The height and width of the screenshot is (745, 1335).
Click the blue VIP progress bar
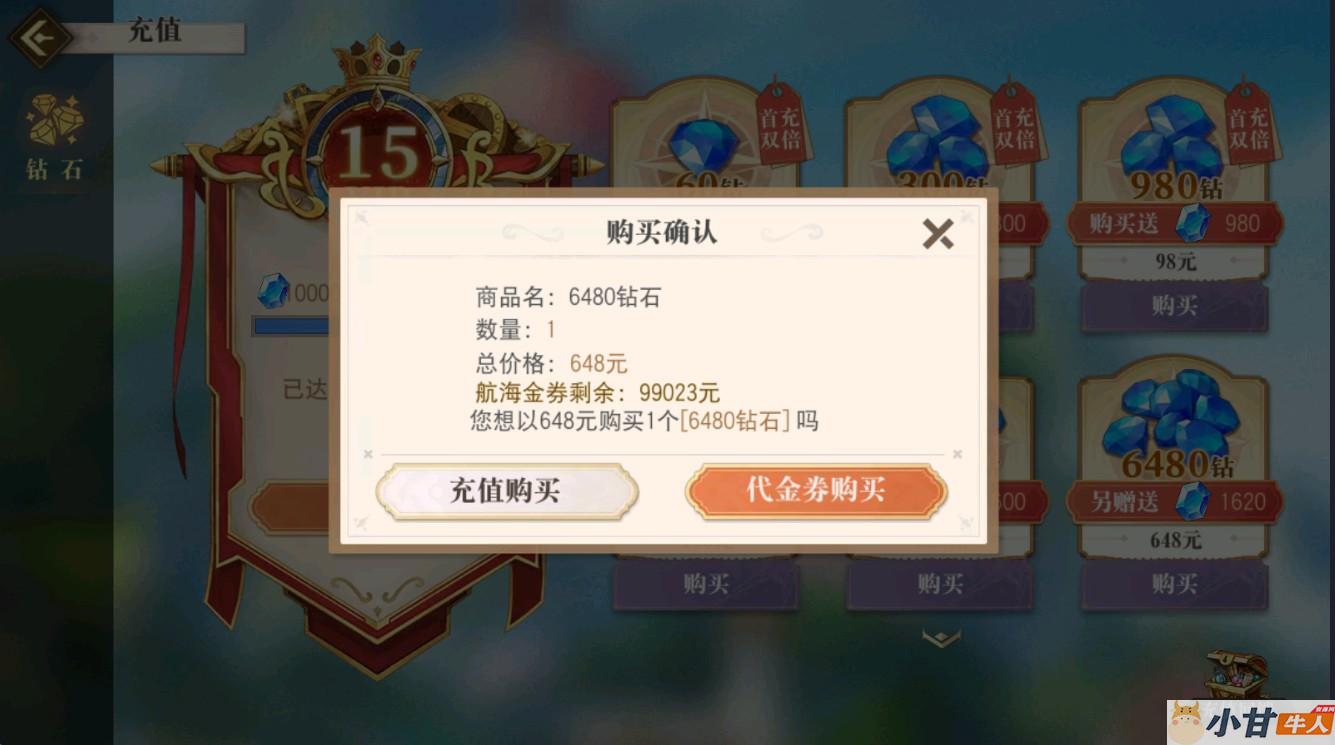point(291,326)
